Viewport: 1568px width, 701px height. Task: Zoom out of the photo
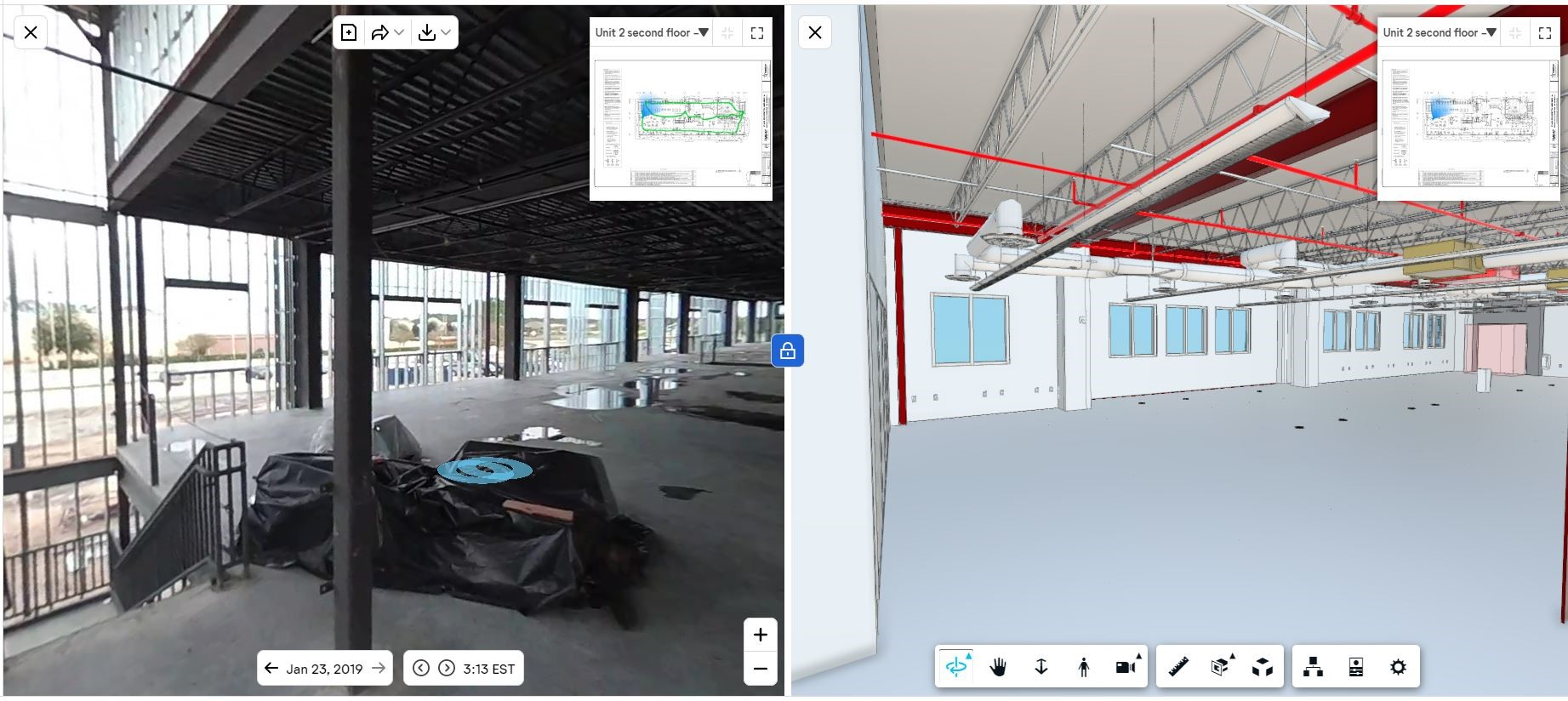click(761, 669)
